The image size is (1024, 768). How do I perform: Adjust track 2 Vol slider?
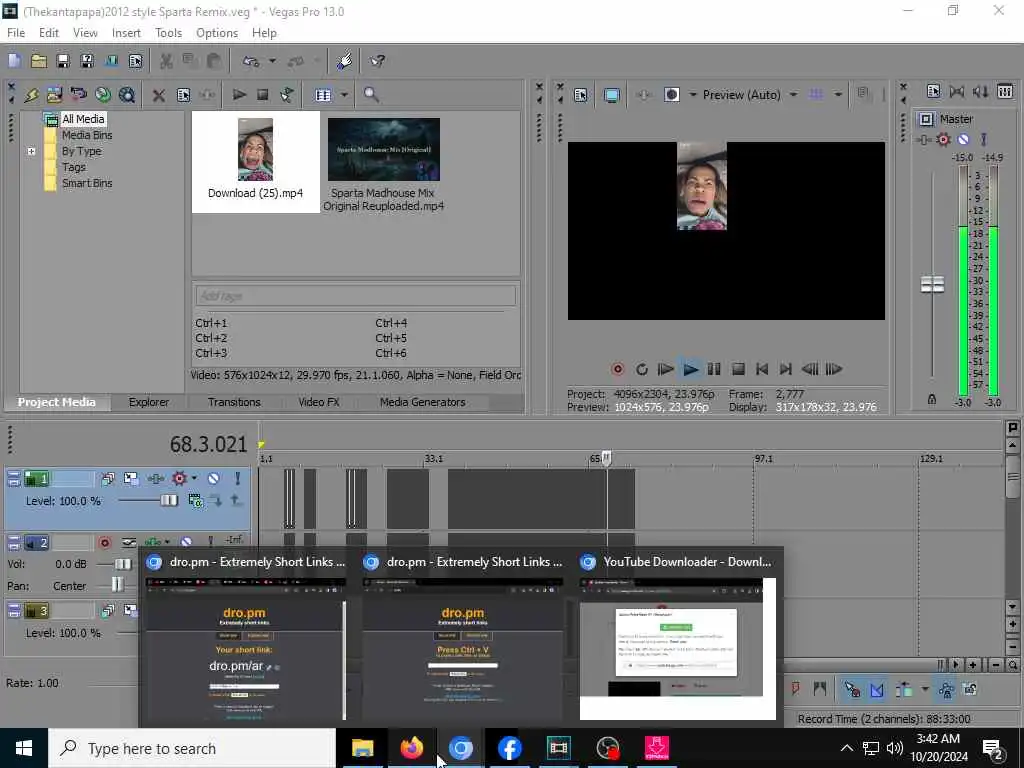tap(123, 564)
